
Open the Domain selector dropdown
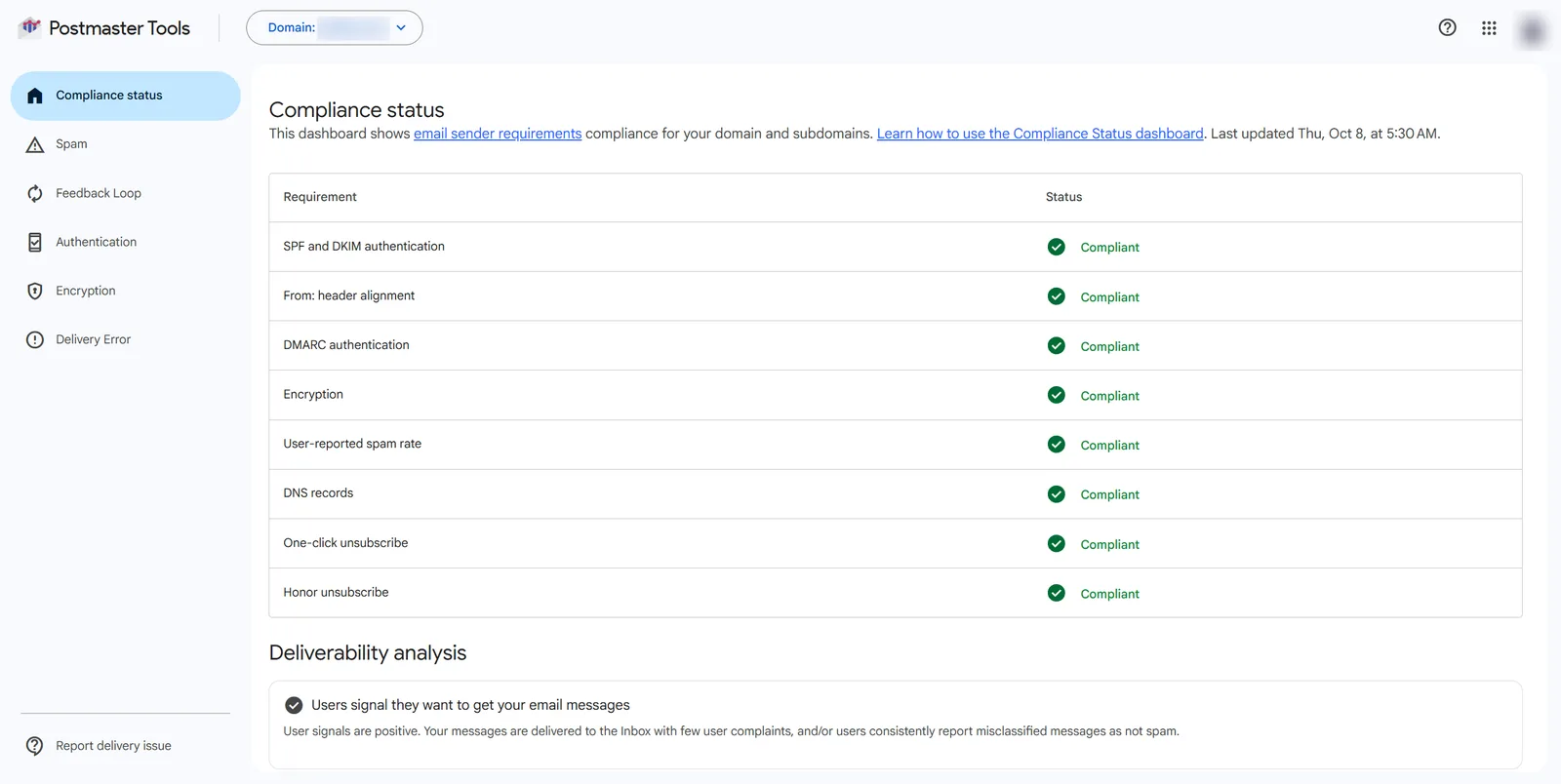(335, 27)
